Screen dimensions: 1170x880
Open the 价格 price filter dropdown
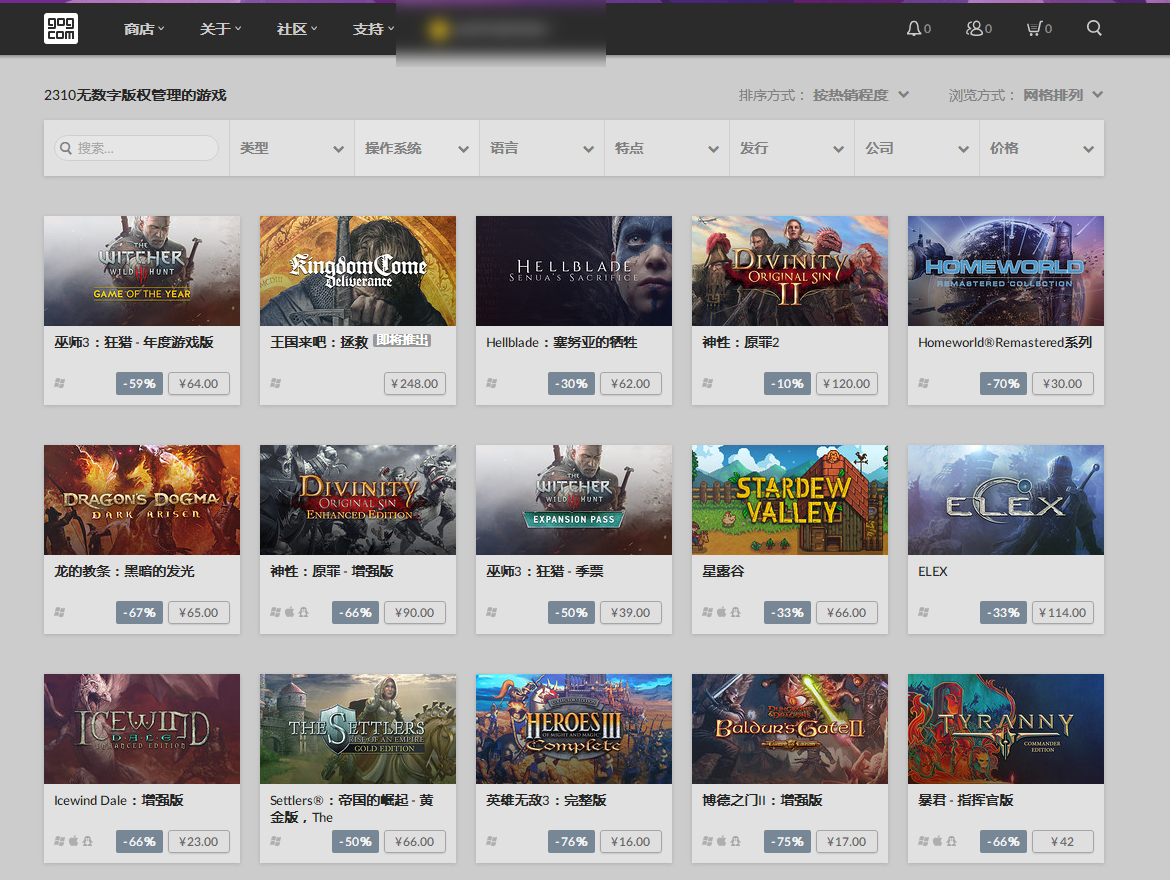(x=1041, y=148)
